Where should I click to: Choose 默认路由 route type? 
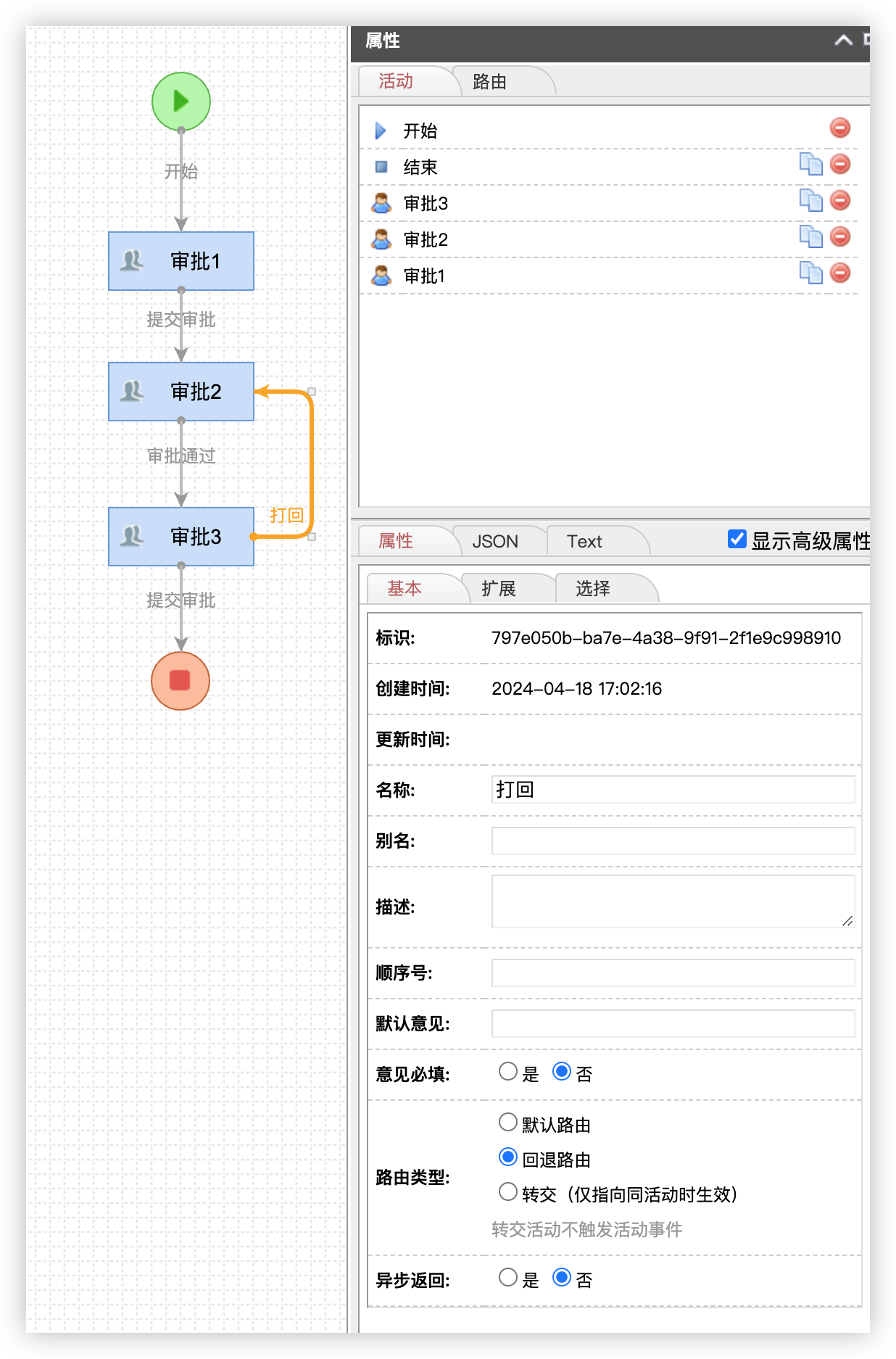(x=508, y=1123)
